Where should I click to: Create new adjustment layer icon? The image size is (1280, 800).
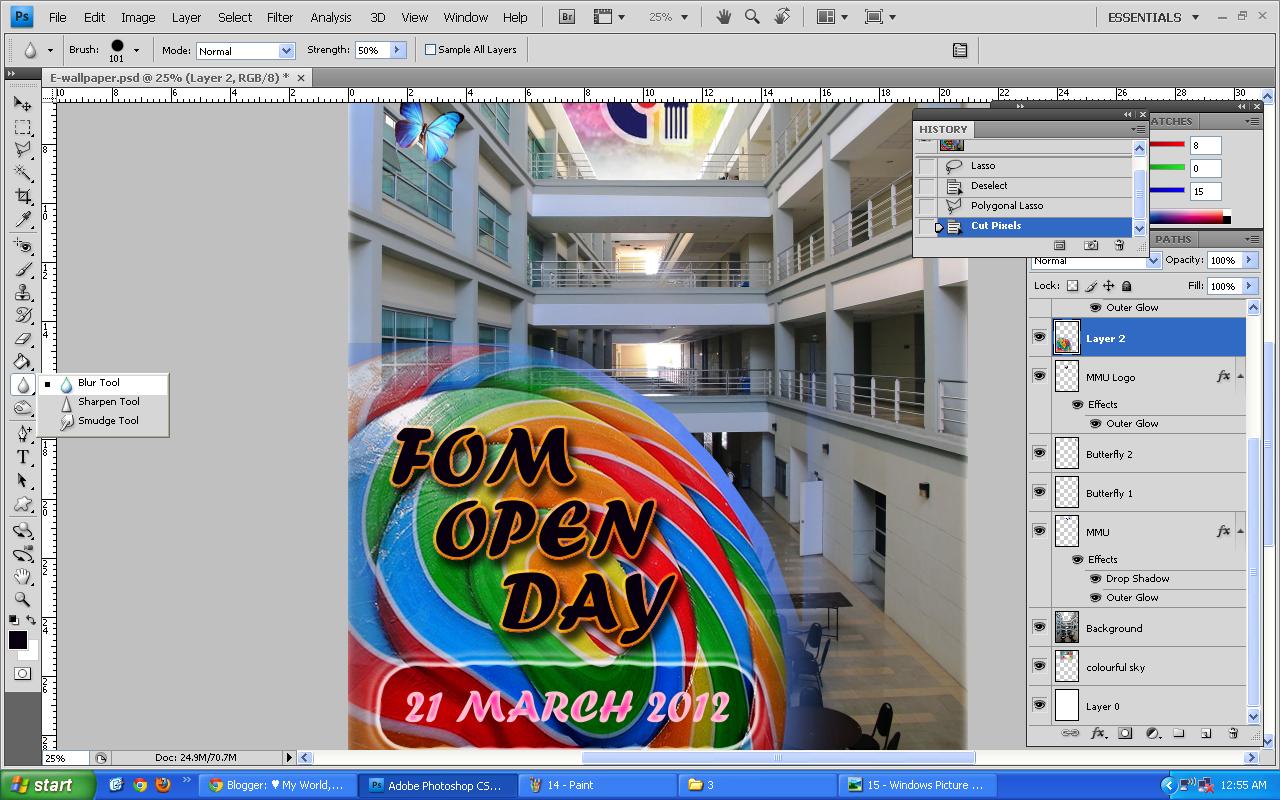(1152, 733)
